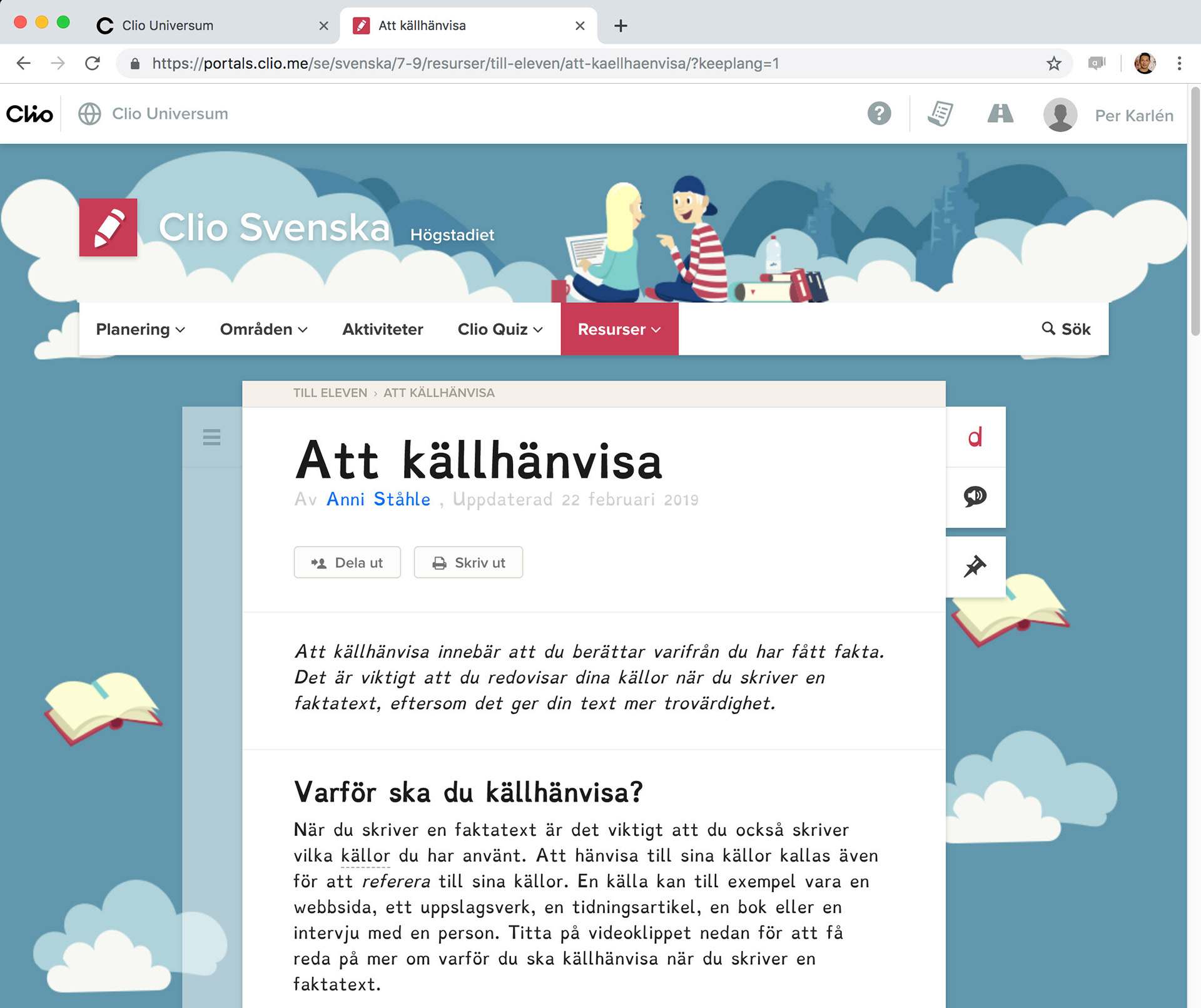Image resolution: width=1201 pixels, height=1008 pixels.
Task: Open the dictionary 'd' side tool
Action: pos(975,437)
